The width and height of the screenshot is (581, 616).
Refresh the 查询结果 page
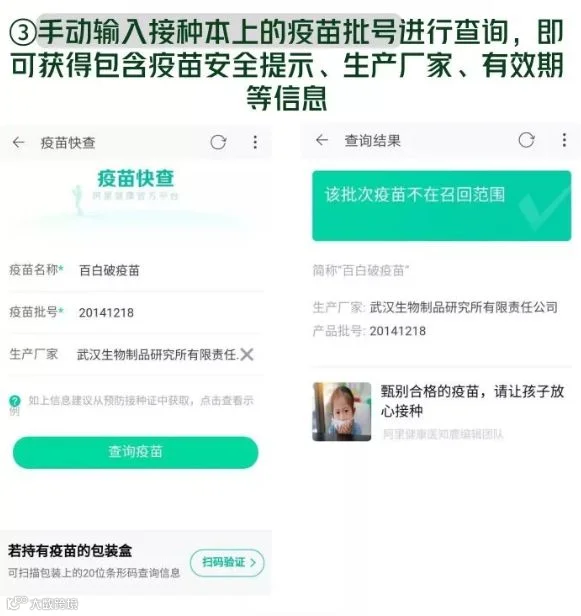pyautogui.click(x=526, y=140)
